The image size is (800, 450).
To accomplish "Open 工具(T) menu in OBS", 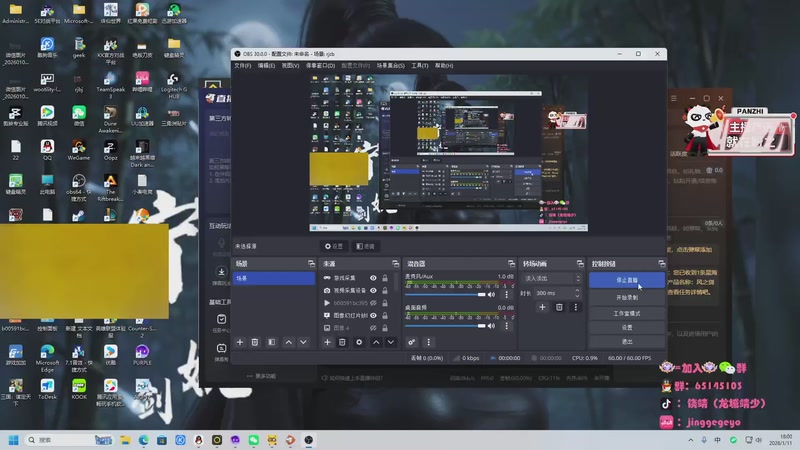I will 420,66.
